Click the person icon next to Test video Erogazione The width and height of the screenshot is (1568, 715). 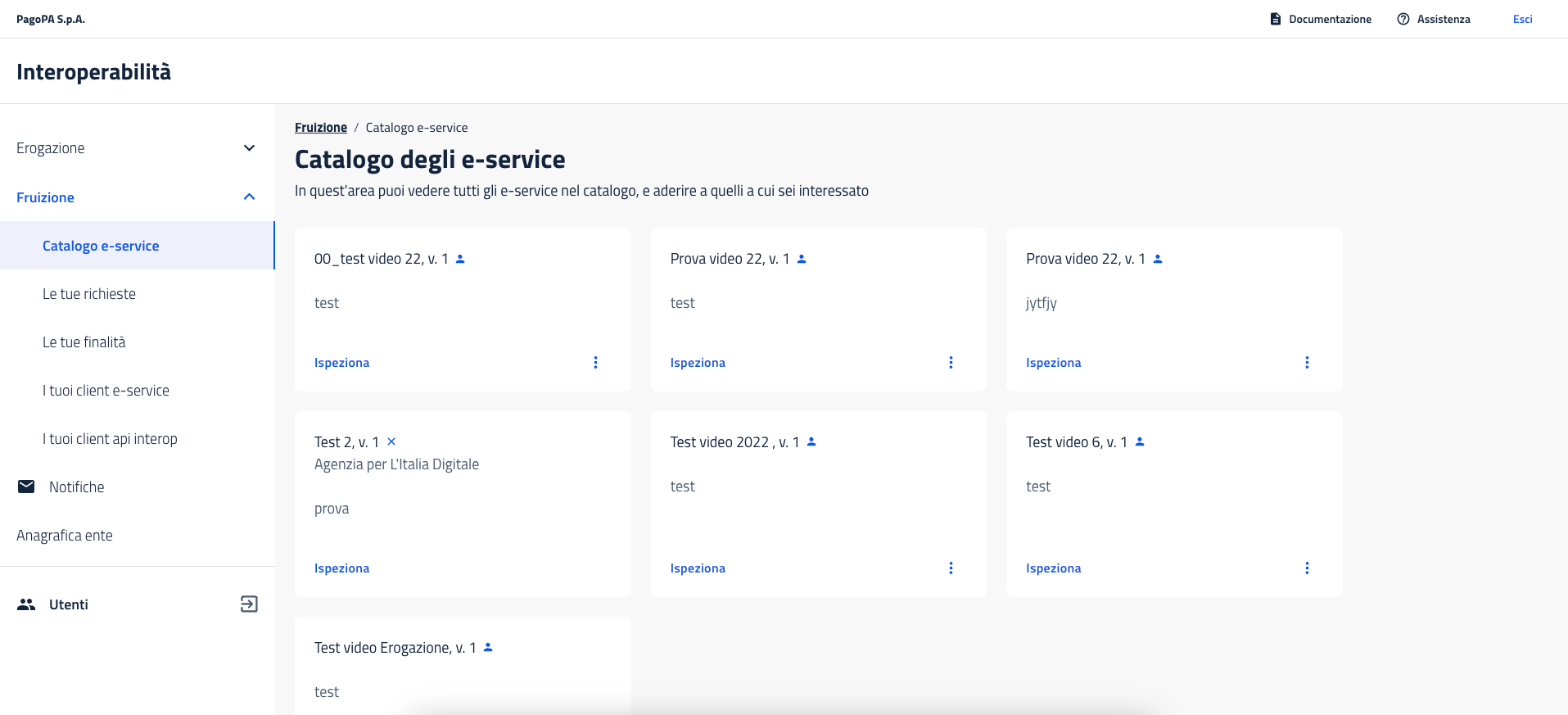coord(488,647)
